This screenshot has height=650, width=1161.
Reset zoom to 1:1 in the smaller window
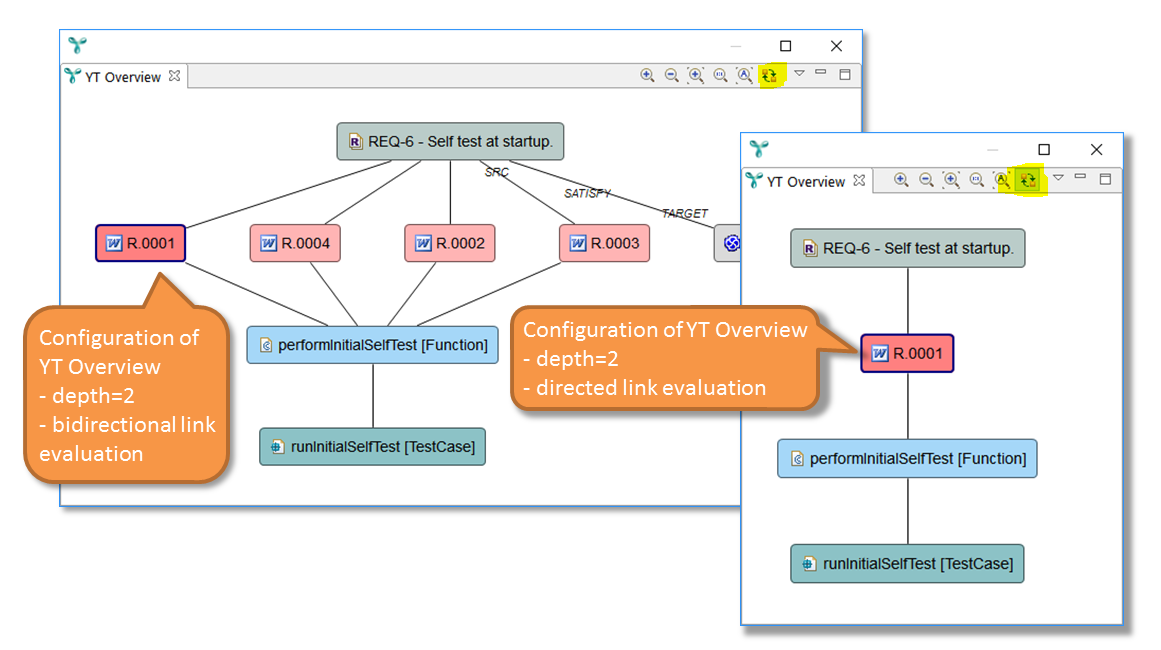click(976, 180)
